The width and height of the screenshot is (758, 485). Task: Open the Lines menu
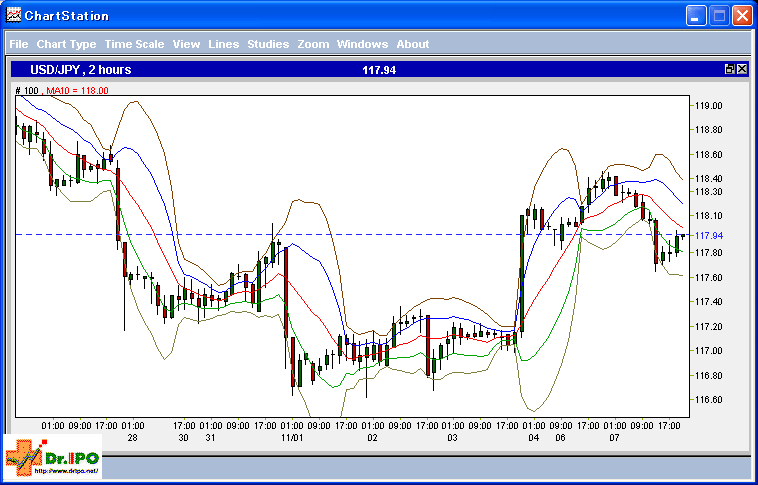click(224, 44)
